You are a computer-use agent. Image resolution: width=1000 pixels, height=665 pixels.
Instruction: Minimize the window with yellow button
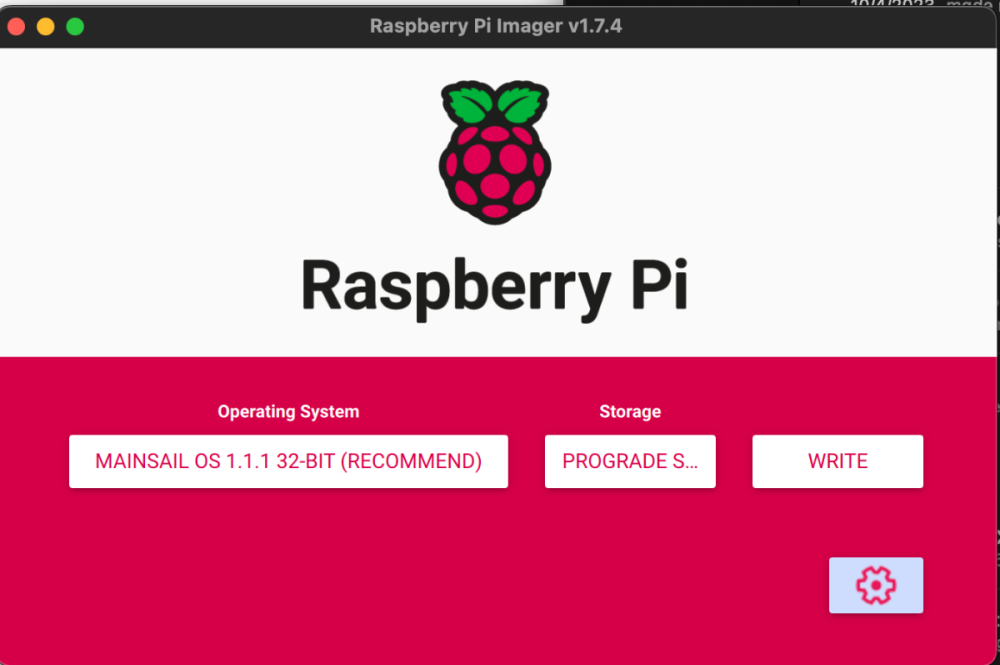point(45,26)
